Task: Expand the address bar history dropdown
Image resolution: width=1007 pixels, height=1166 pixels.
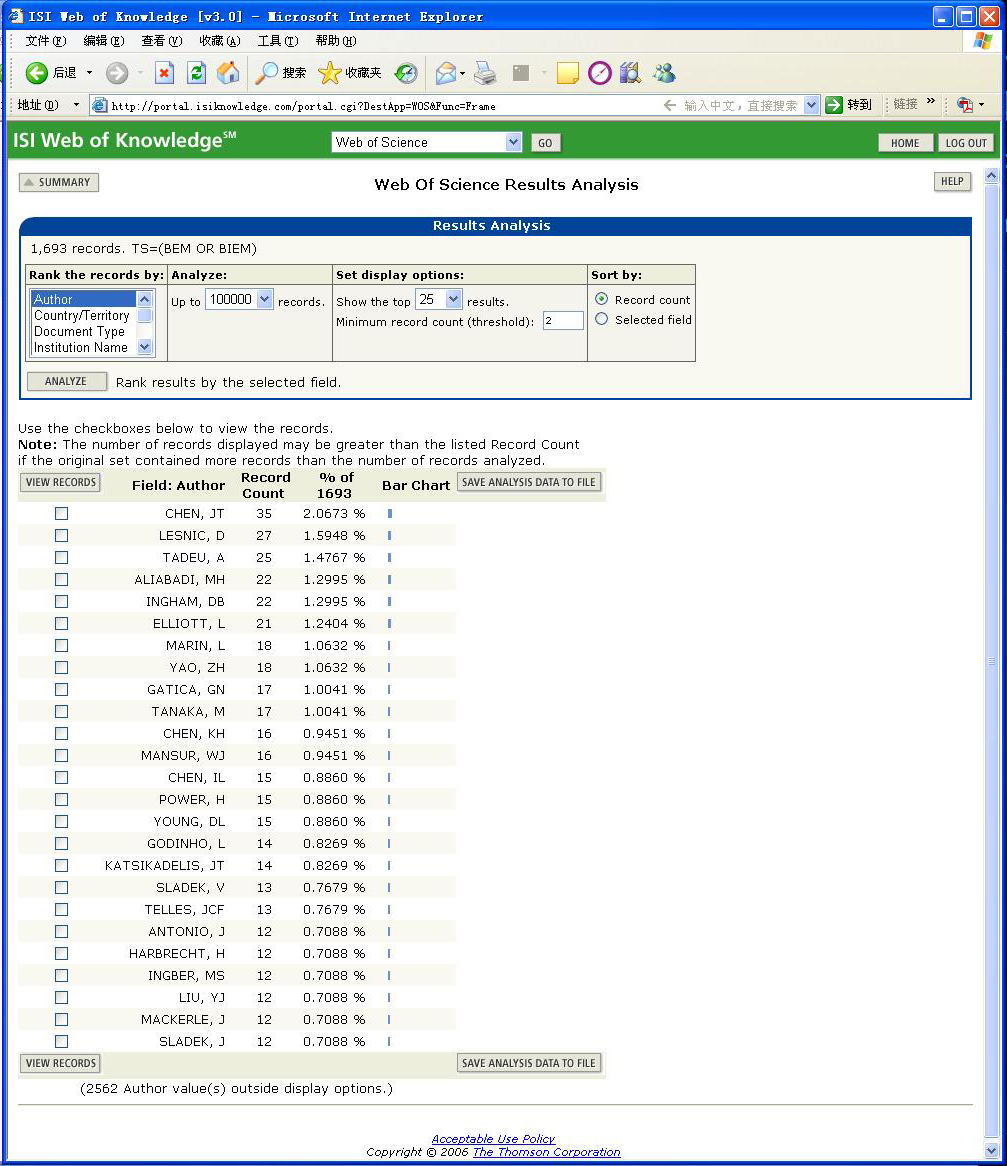Action: pos(76,105)
